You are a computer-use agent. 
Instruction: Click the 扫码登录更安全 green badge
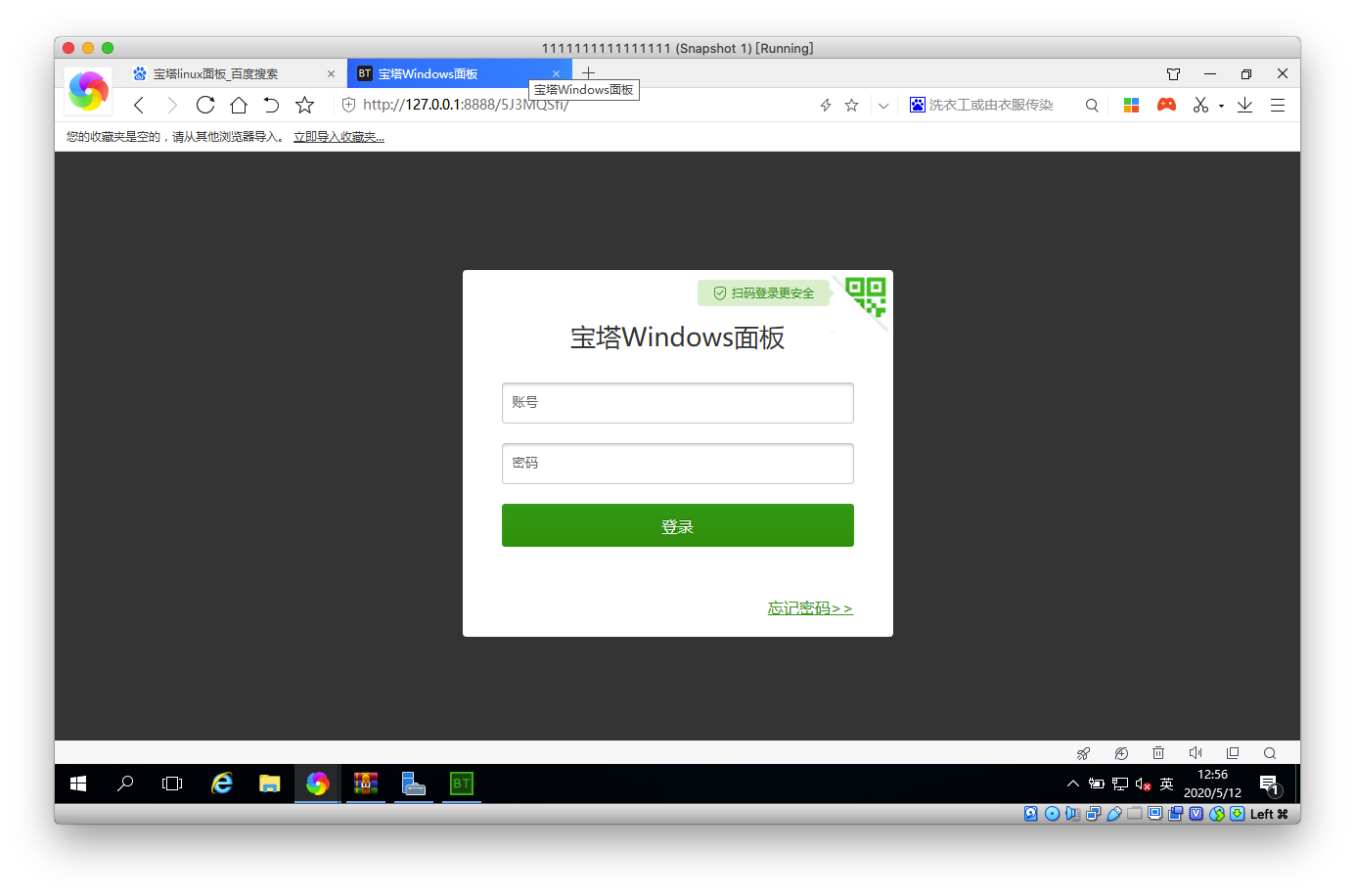pos(763,292)
